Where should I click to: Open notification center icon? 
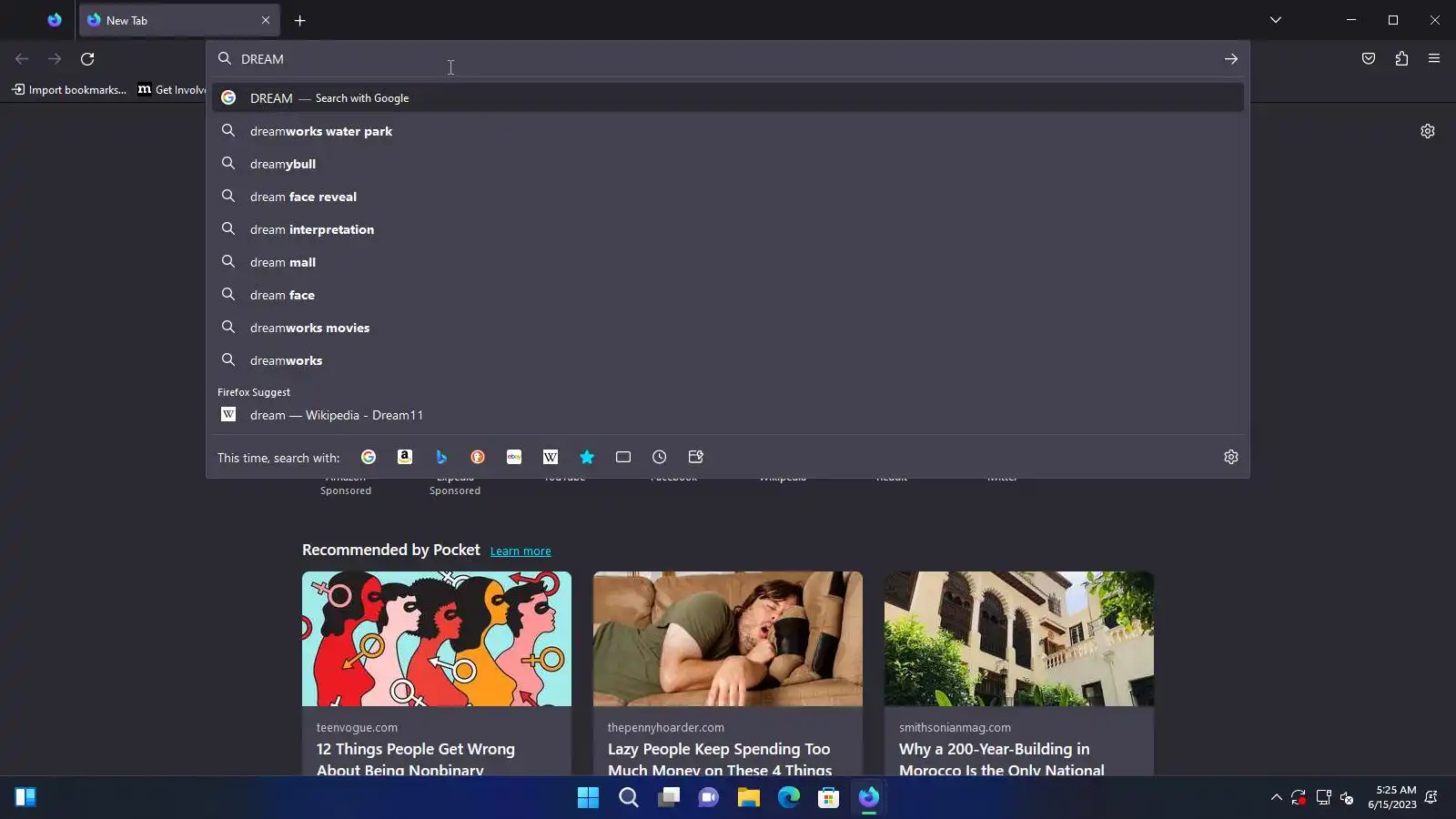click(1432, 798)
